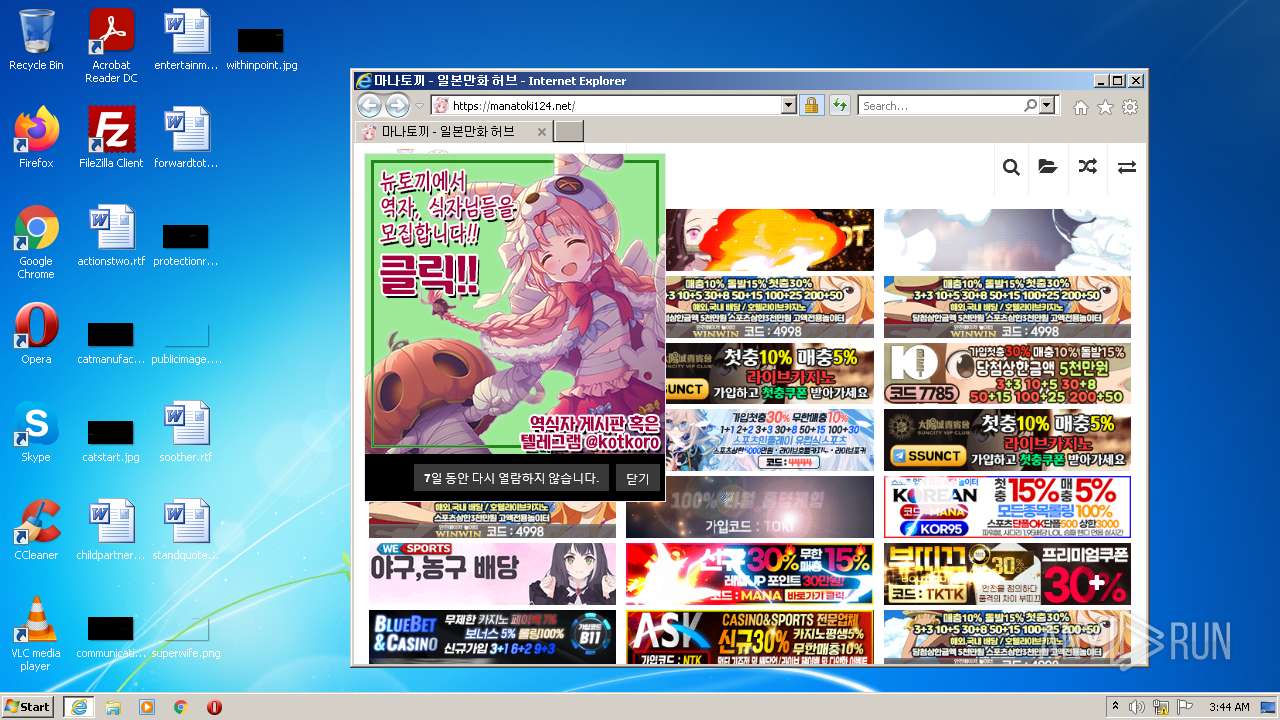Click the site open-folder icon
The image size is (1280, 720).
1048,167
